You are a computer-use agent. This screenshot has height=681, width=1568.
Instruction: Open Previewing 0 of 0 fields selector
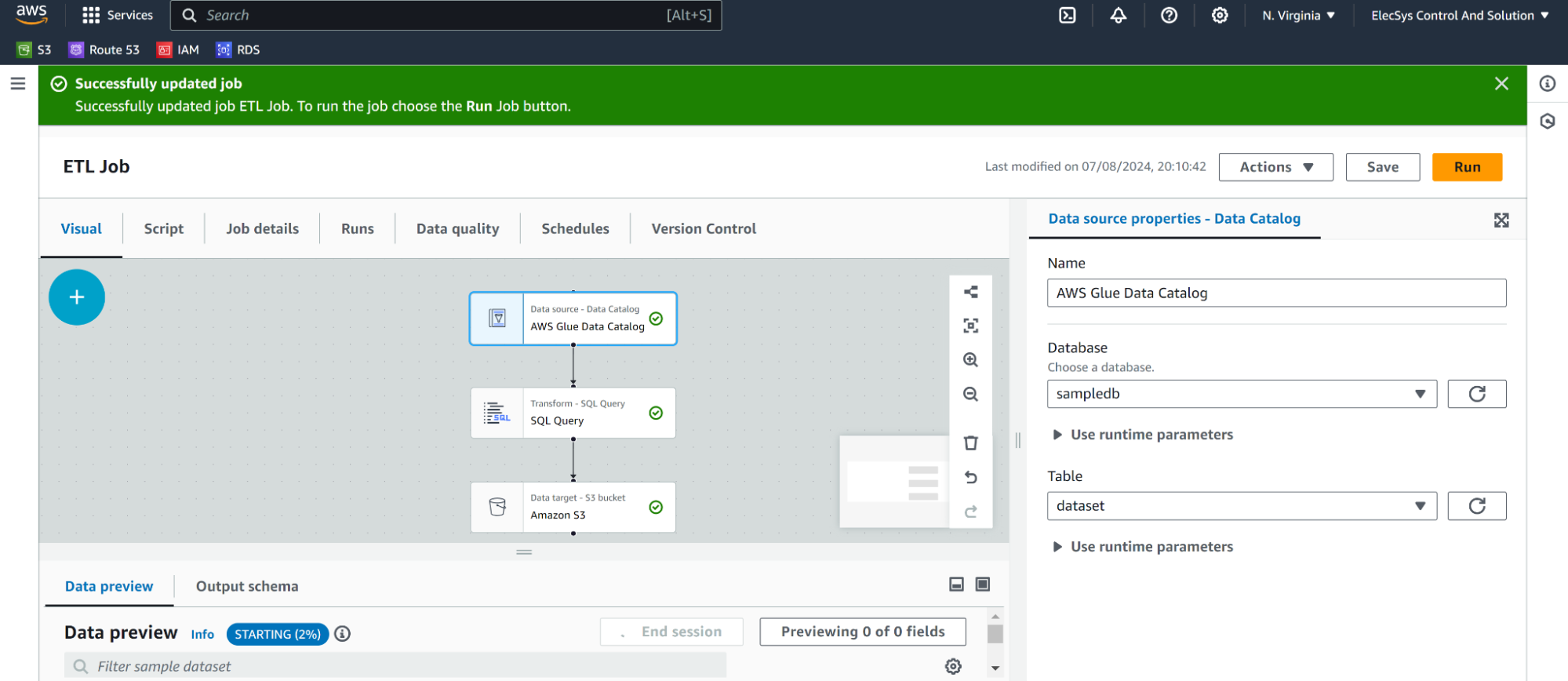click(x=863, y=632)
